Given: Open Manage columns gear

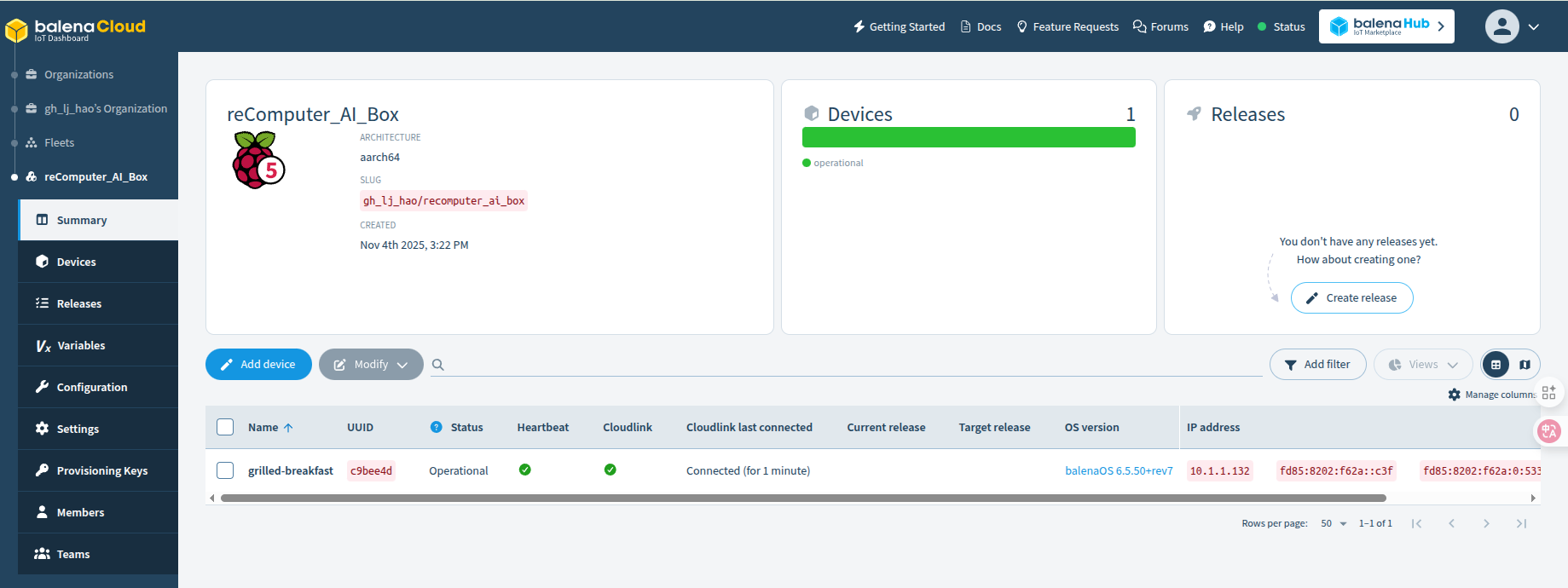Looking at the screenshot, I should [x=1455, y=395].
